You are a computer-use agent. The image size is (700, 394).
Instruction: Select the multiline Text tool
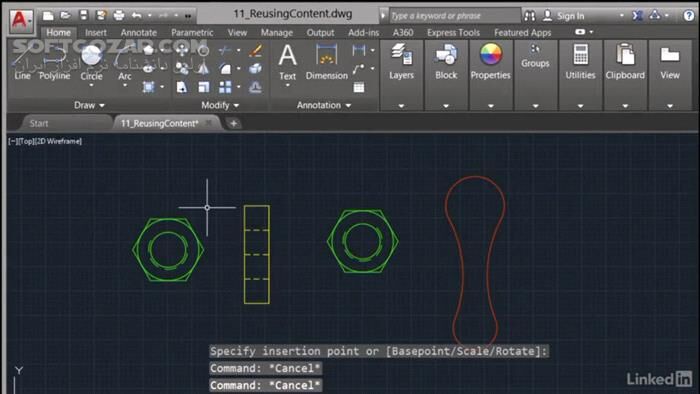pos(288,62)
